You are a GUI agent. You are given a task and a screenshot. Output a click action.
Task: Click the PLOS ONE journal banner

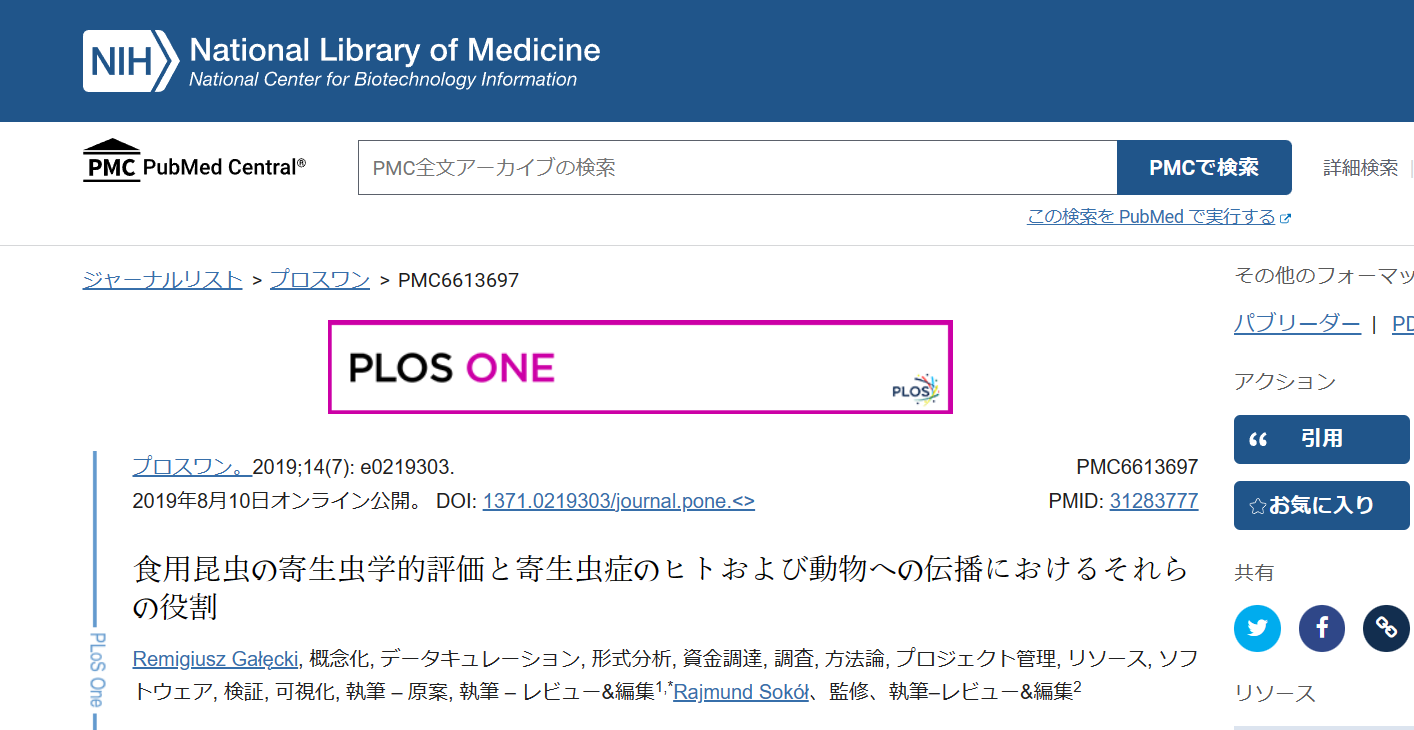[x=640, y=367]
